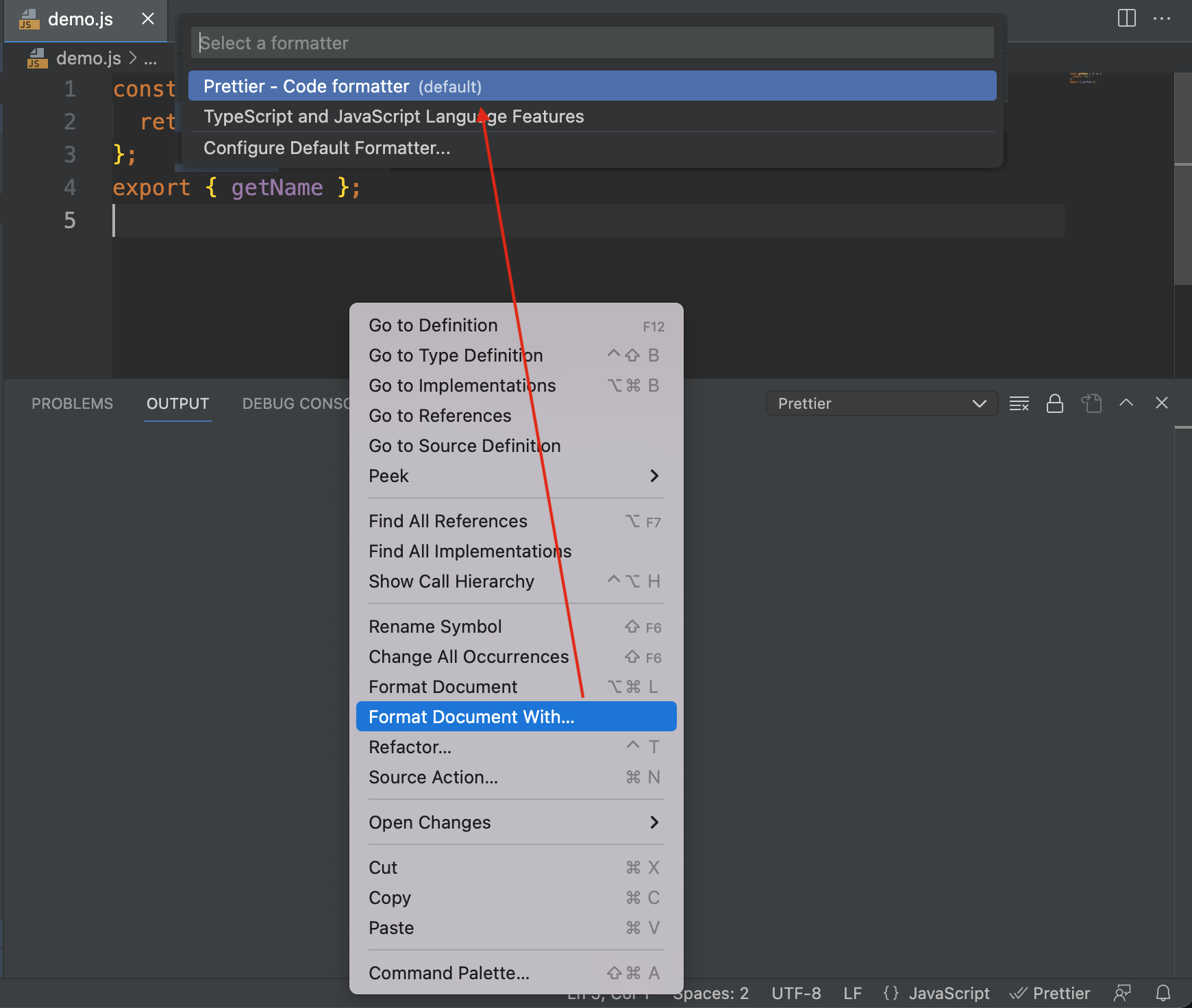Click the getName identifier on line 4
1192x1008 pixels.
(277, 188)
